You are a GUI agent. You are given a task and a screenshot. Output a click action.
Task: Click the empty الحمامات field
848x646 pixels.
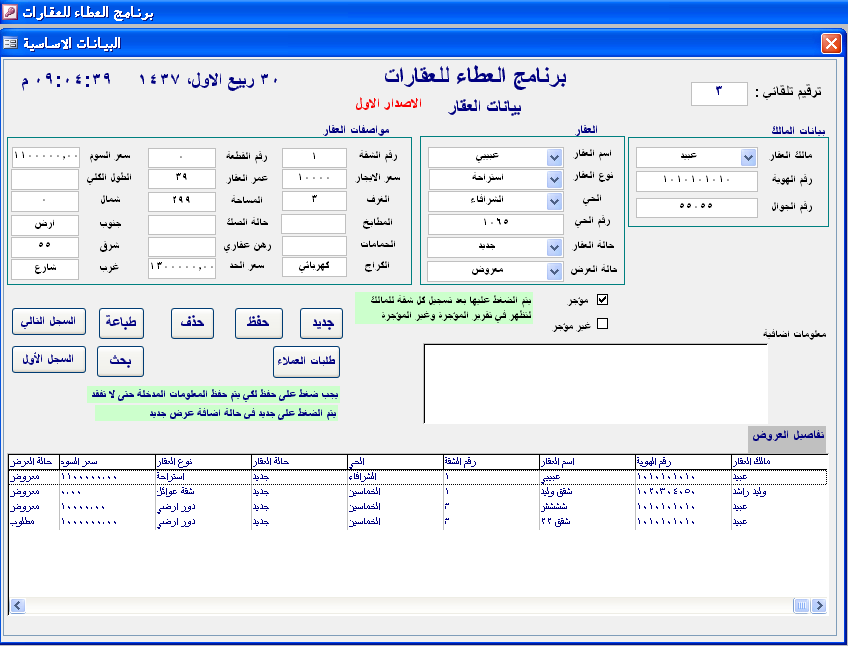[314, 246]
